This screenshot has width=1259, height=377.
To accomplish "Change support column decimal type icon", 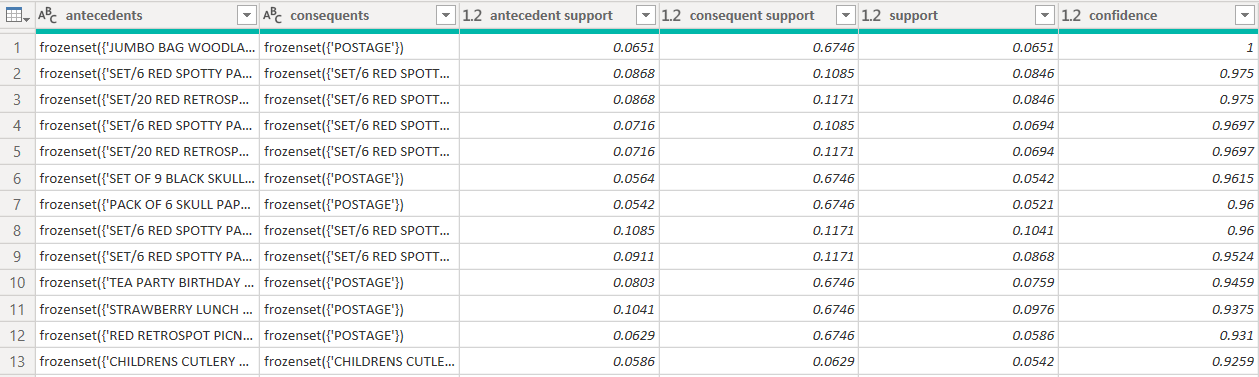I will (871, 16).
